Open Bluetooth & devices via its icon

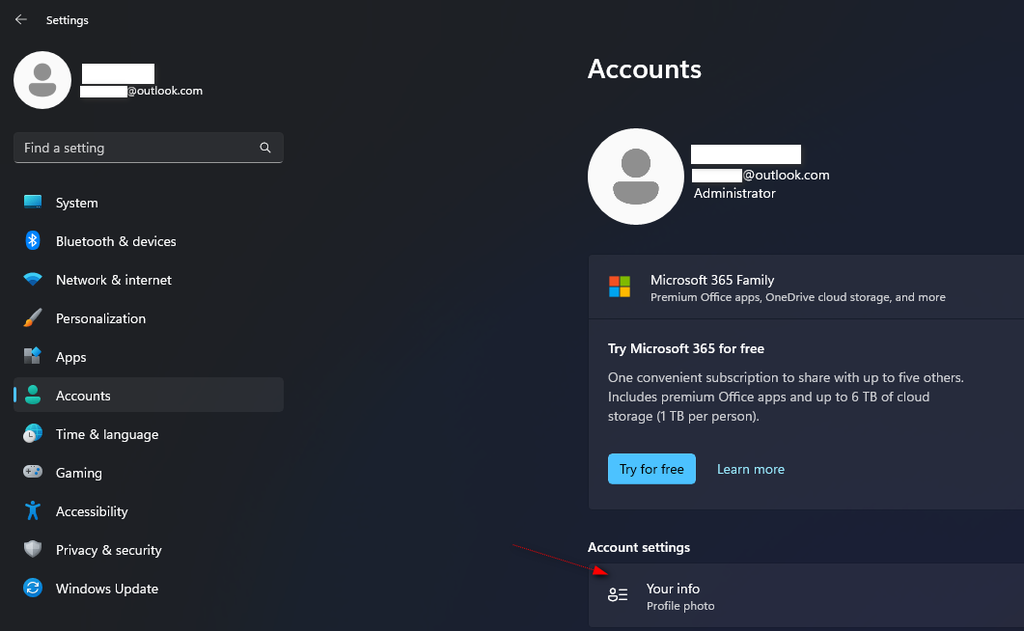point(32,241)
